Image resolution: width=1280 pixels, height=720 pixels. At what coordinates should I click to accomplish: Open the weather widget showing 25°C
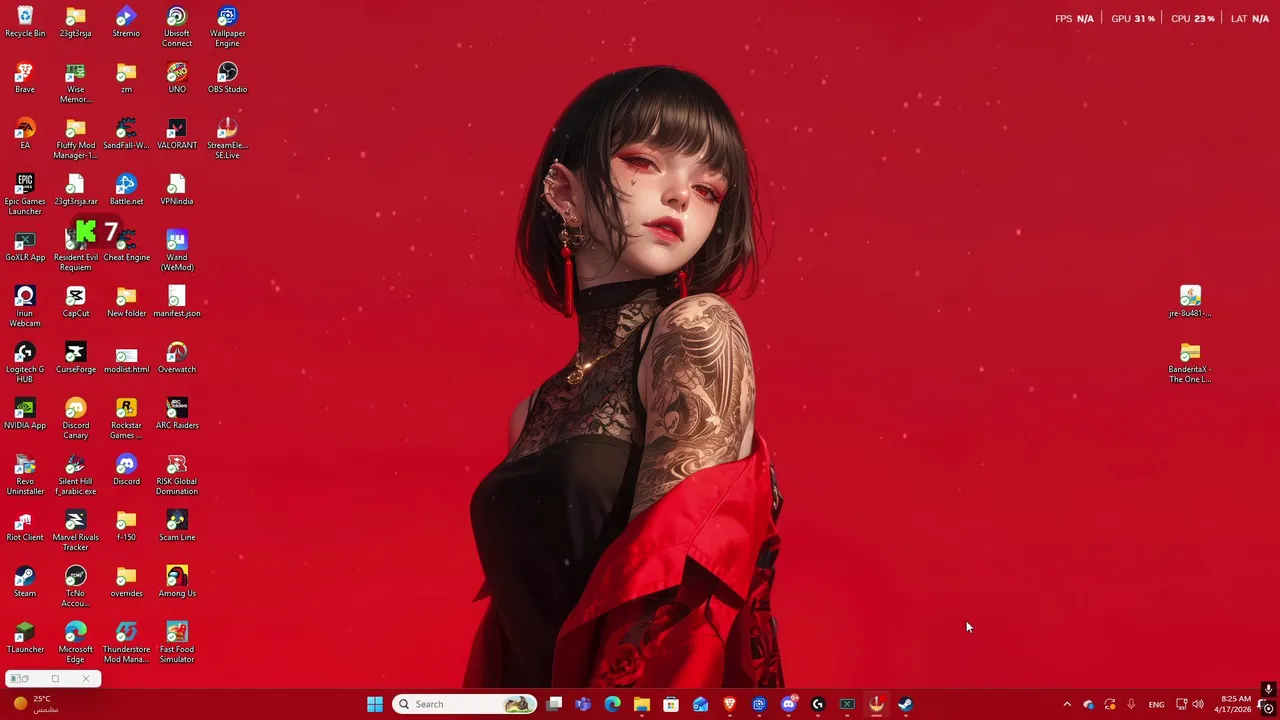point(35,704)
